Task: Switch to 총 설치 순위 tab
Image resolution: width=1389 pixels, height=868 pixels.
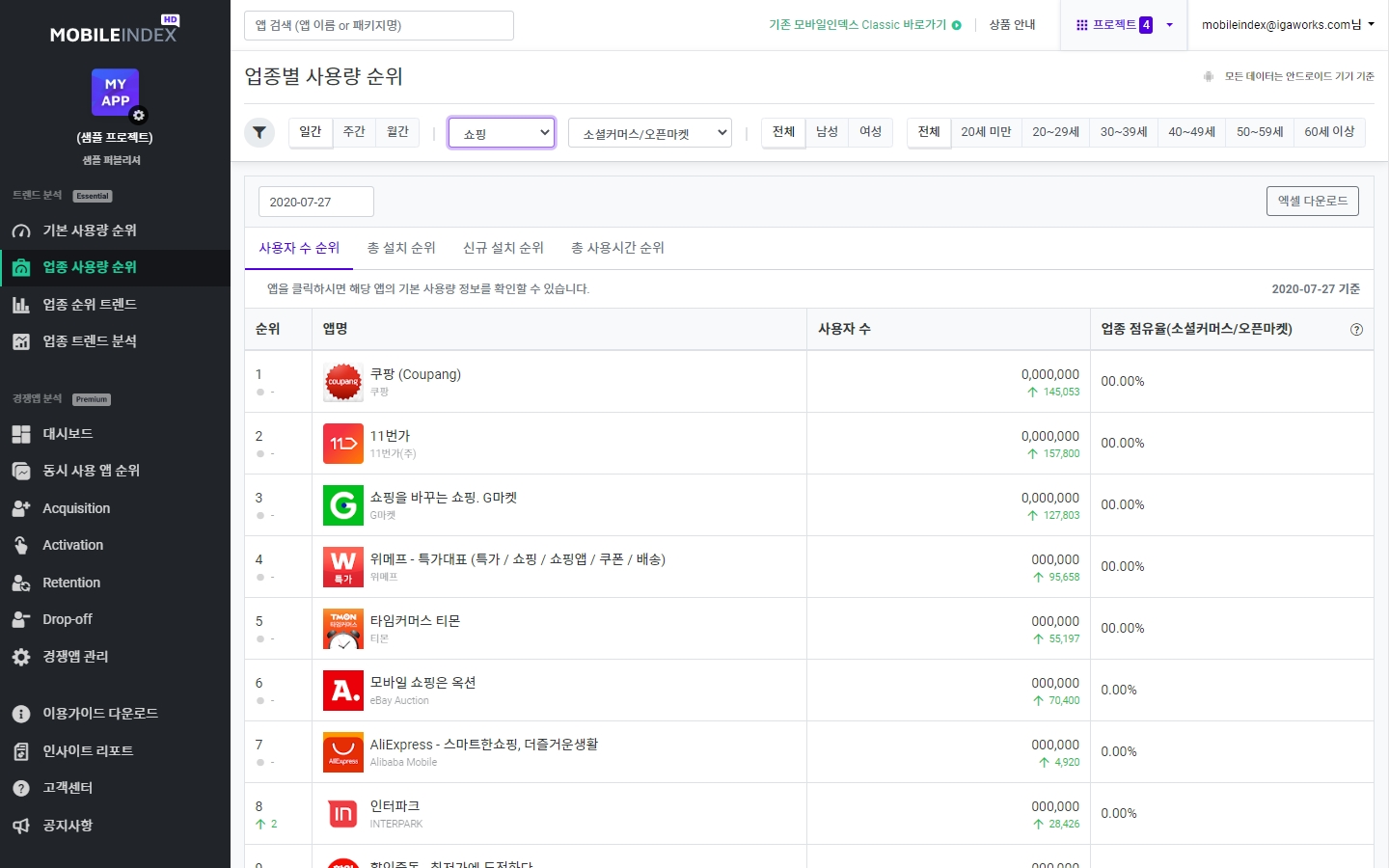Action: coord(401,248)
